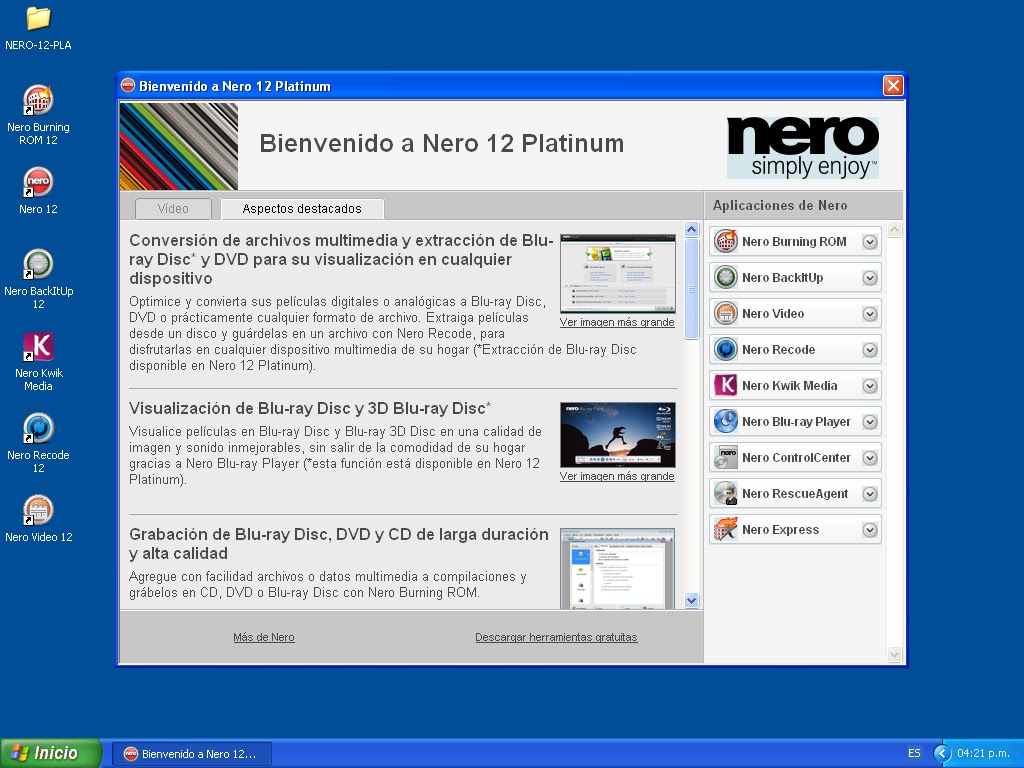This screenshot has width=1024, height=768.
Task: Open Nero Video in Aplicaciones de Nero
Action: [776, 313]
